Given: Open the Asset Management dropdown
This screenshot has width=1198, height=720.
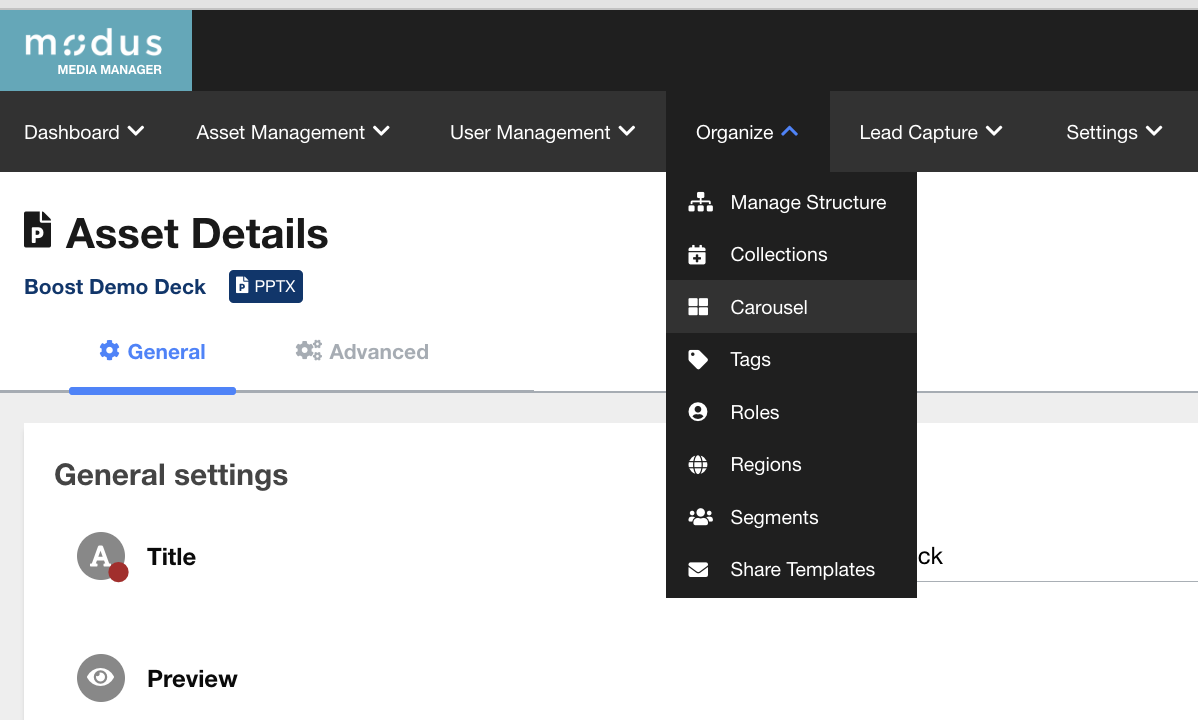Looking at the screenshot, I should click(x=292, y=132).
